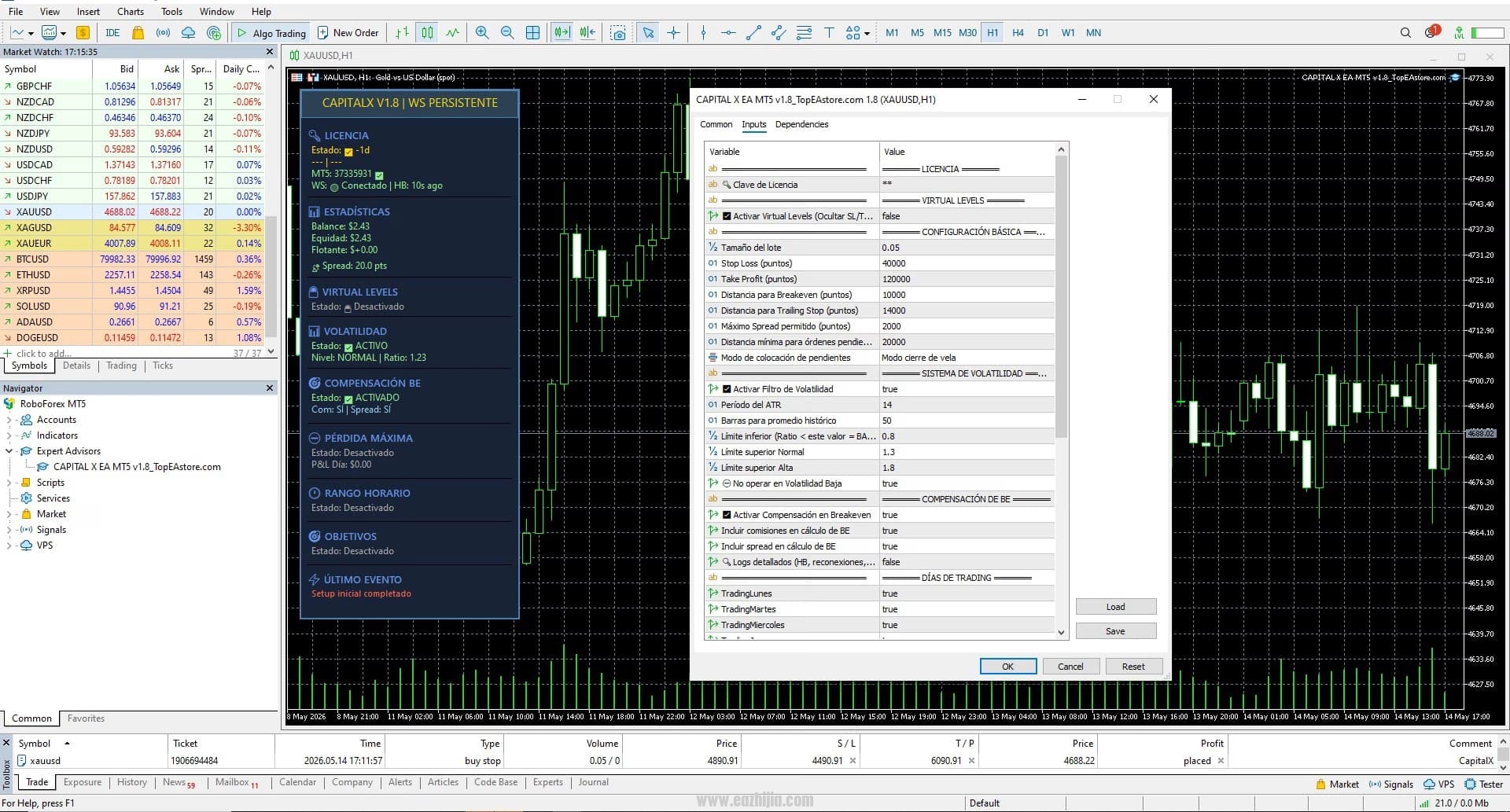Select the H4 timeframe

[x=1018, y=33]
